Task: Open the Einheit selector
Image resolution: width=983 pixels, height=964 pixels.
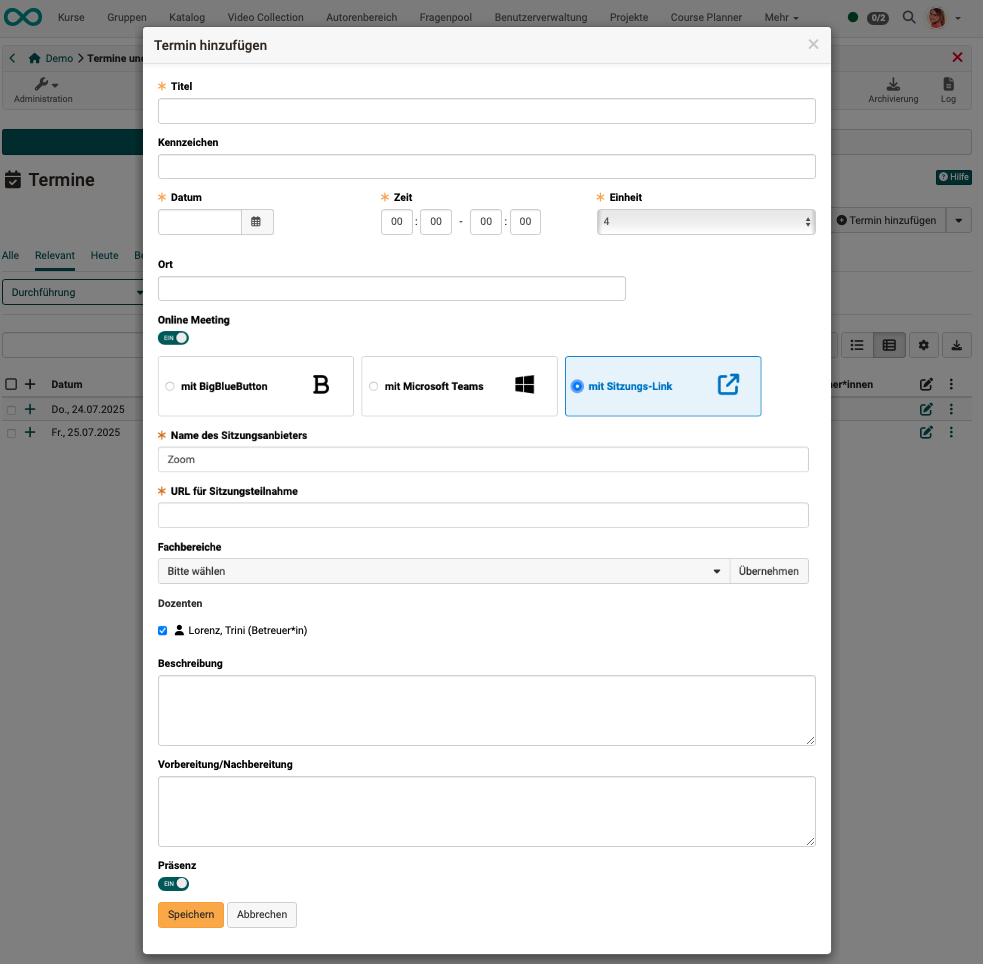Action: (706, 221)
